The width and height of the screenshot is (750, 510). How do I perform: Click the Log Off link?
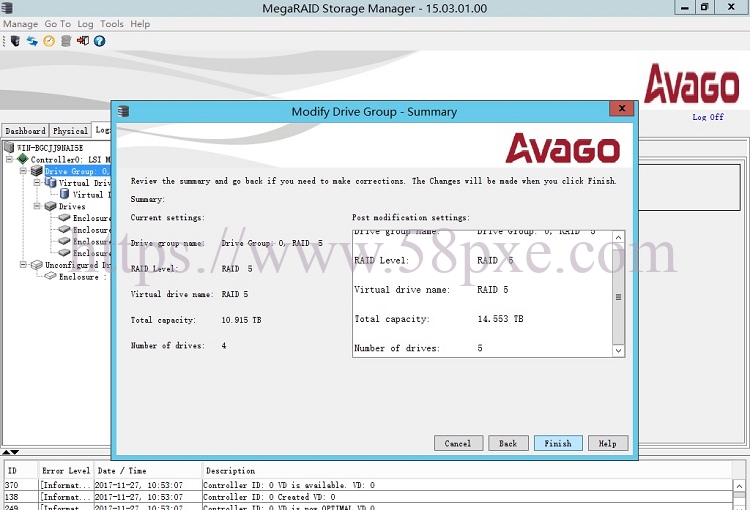pyautogui.click(x=708, y=117)
